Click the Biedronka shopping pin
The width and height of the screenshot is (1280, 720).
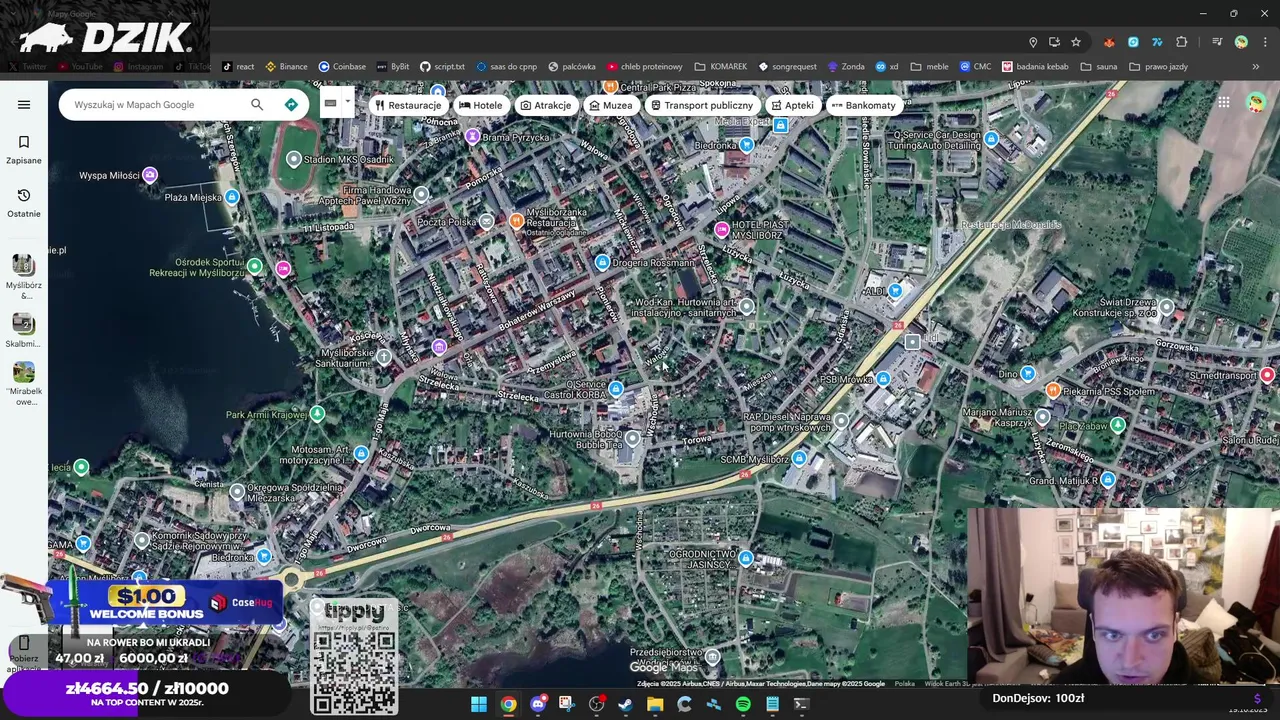(746, 144)
